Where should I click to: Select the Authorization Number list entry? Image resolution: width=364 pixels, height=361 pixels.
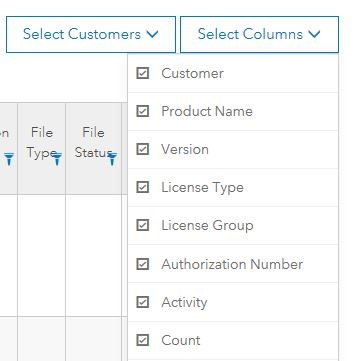(233, 264)
